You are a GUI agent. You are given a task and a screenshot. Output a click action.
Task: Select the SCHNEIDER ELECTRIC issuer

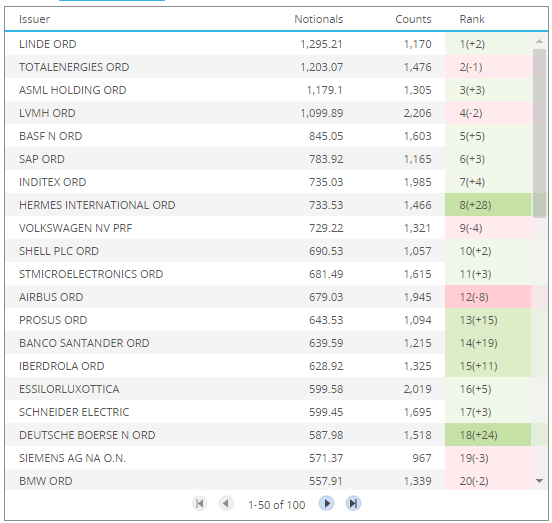click(74, 412)
